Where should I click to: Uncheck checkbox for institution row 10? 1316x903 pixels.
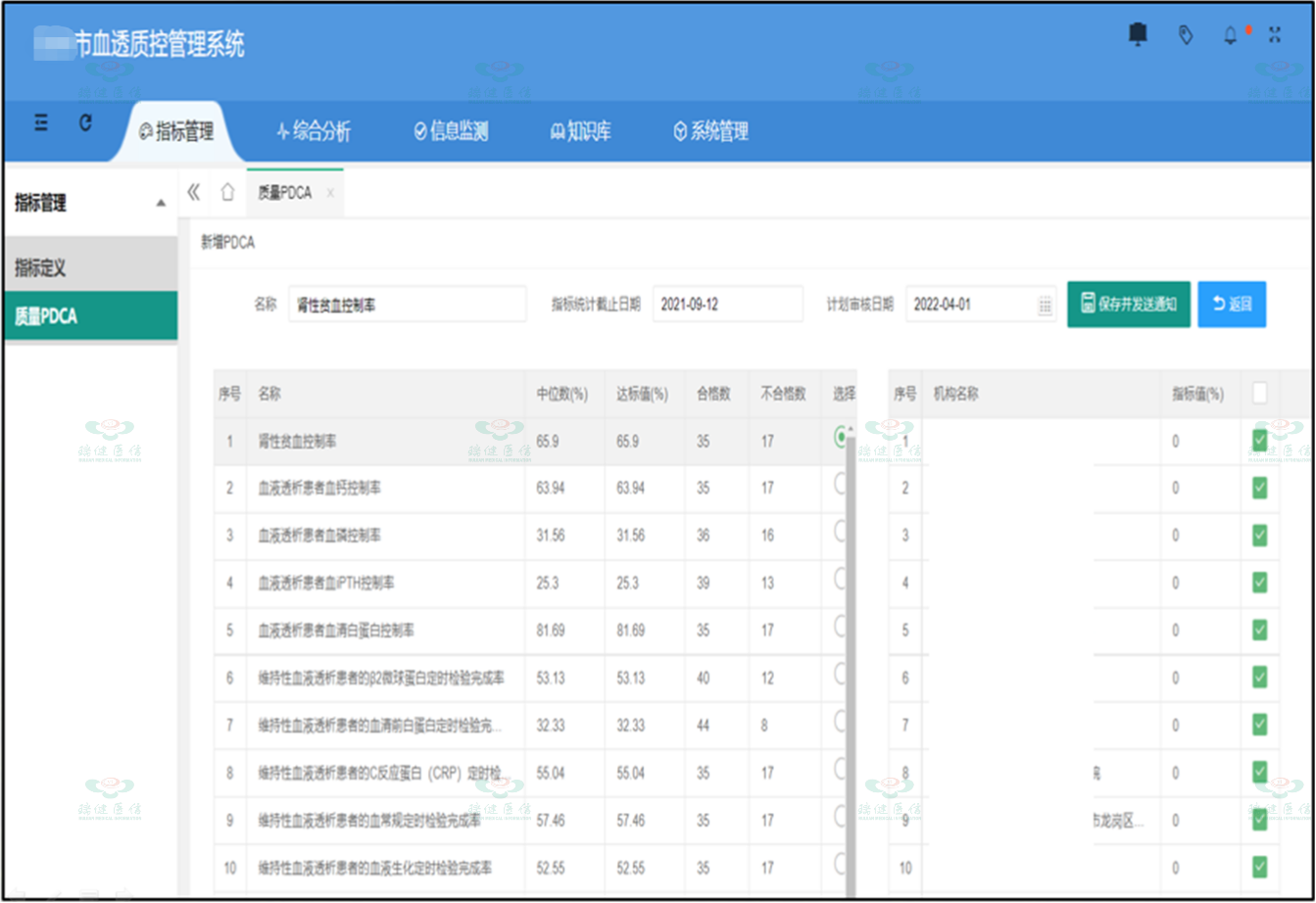coord(1260,867)
